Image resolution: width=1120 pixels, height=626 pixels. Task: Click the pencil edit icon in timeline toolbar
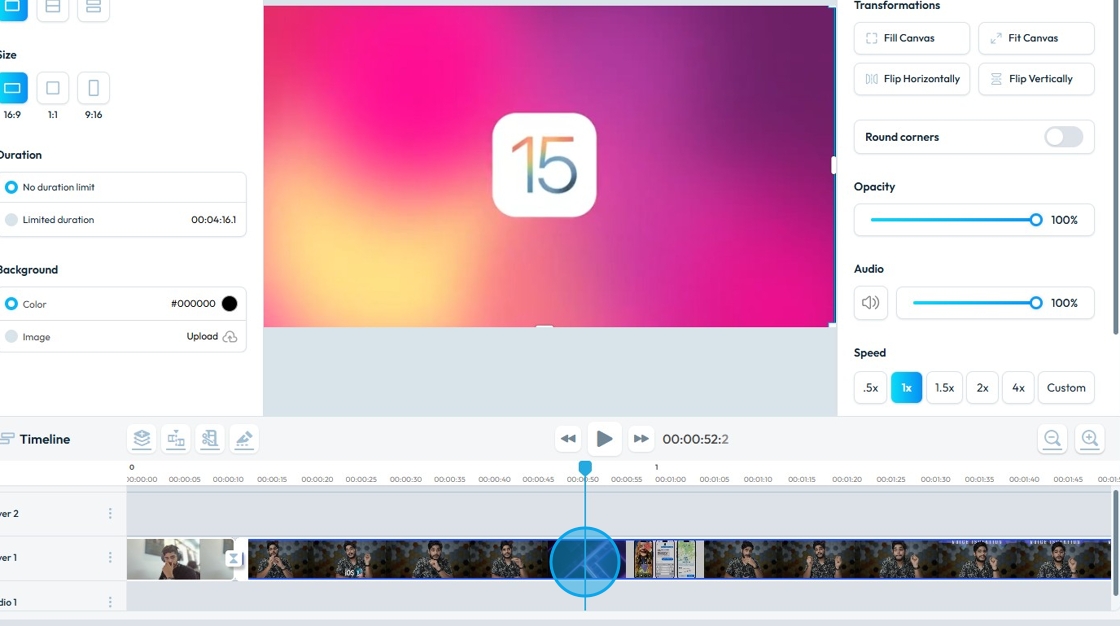pyautogui.click(x=244, y=439)
